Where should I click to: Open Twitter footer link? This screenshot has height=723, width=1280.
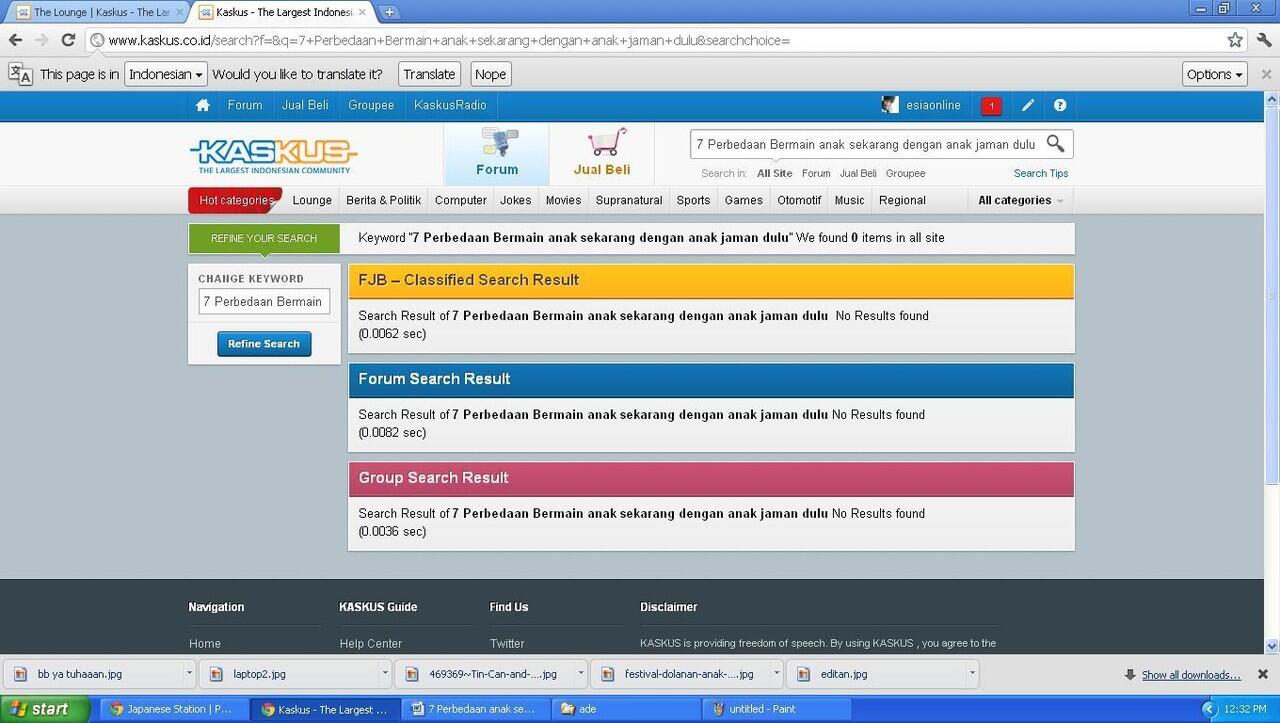click(507, 643)
